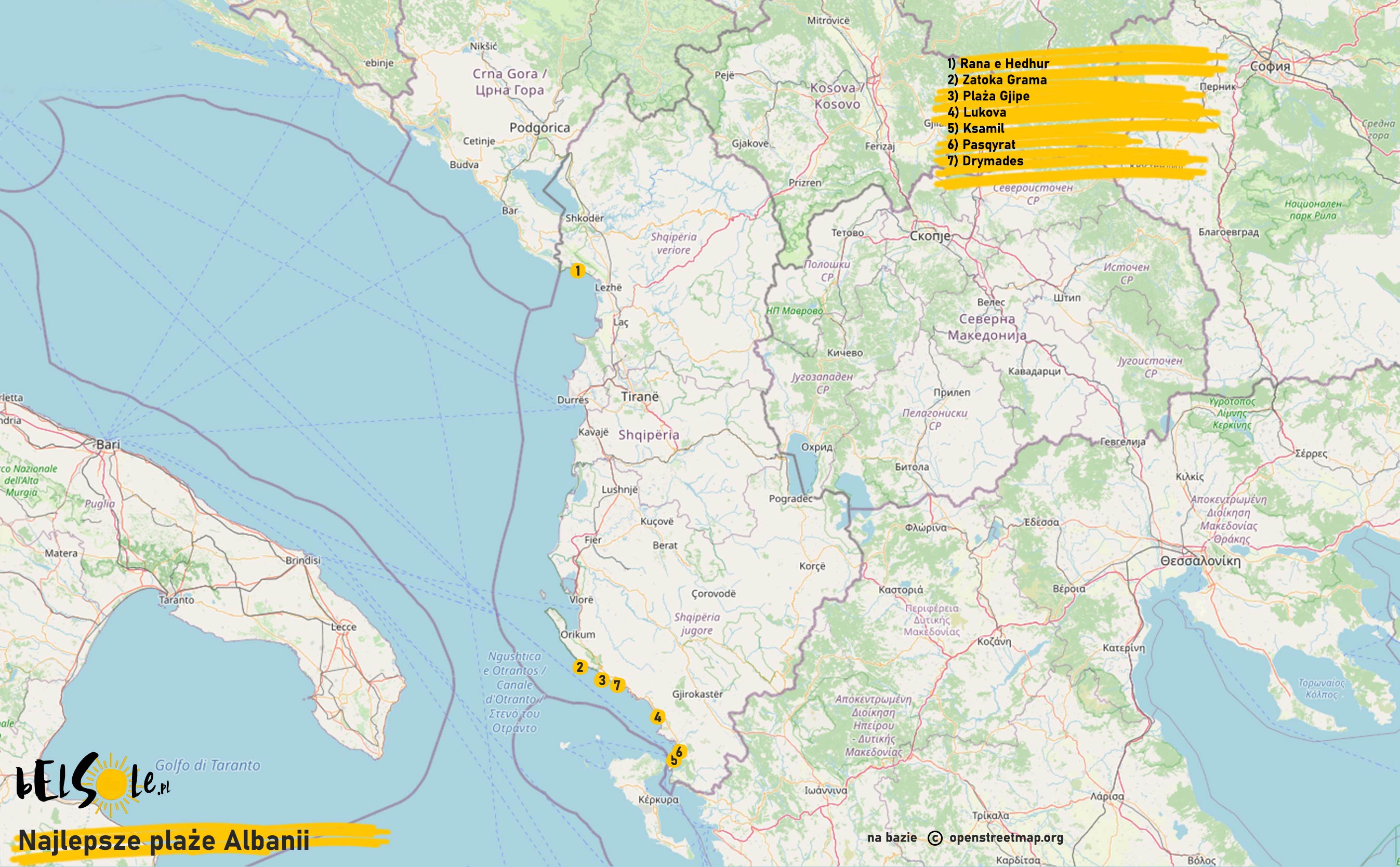Screen dimensions: 1400x867
Task: Click the Tiranë city label
Action: (640, 397)
